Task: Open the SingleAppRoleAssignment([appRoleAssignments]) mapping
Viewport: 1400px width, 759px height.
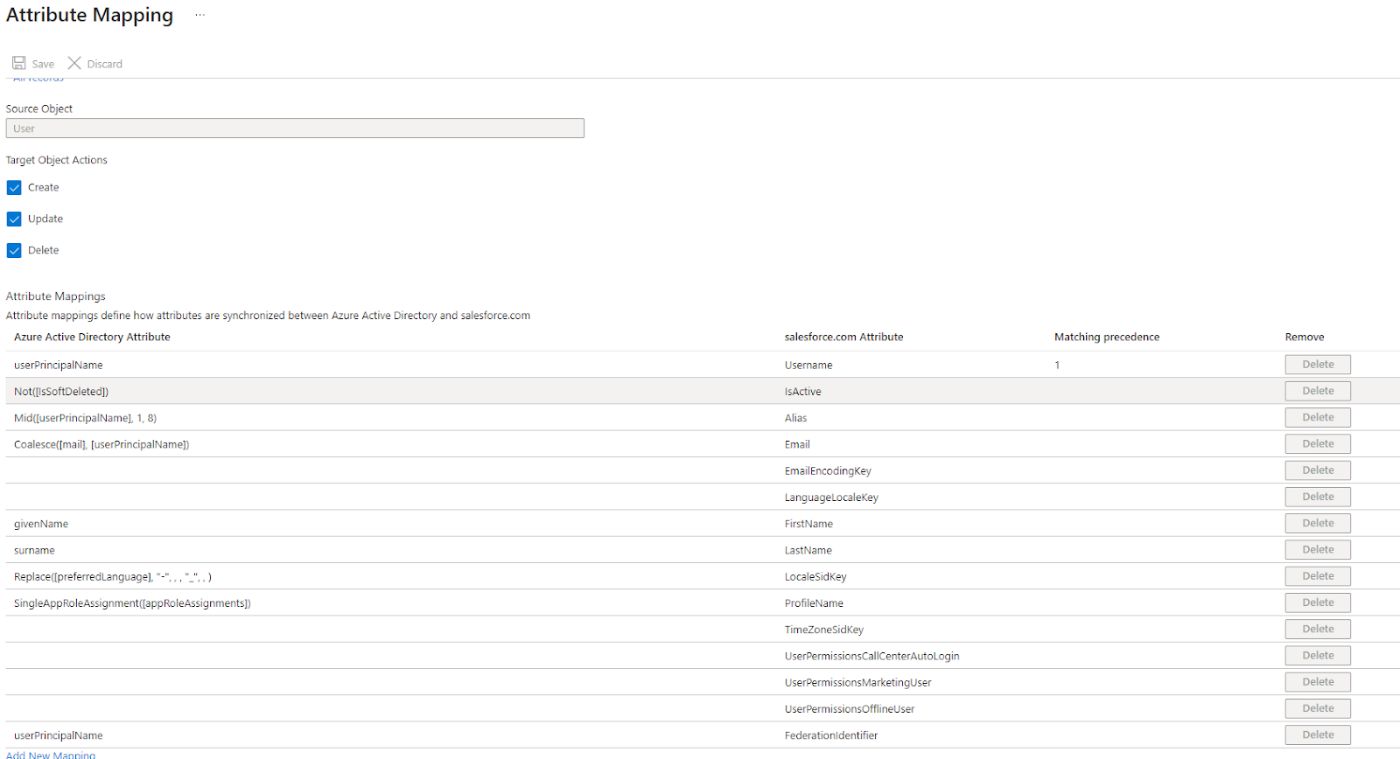Action: pos(132,603)
